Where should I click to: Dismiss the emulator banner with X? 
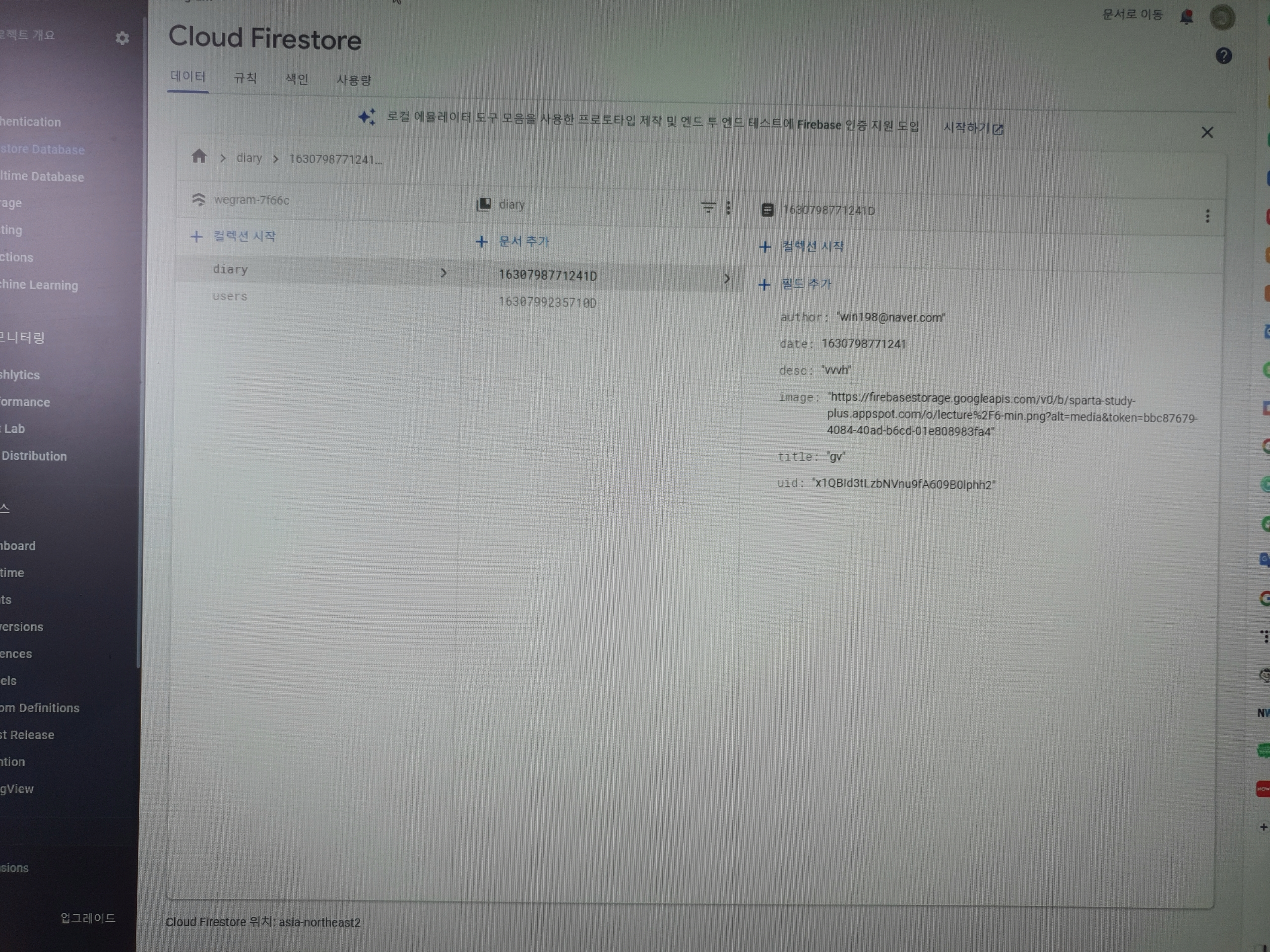point(1207,132)
